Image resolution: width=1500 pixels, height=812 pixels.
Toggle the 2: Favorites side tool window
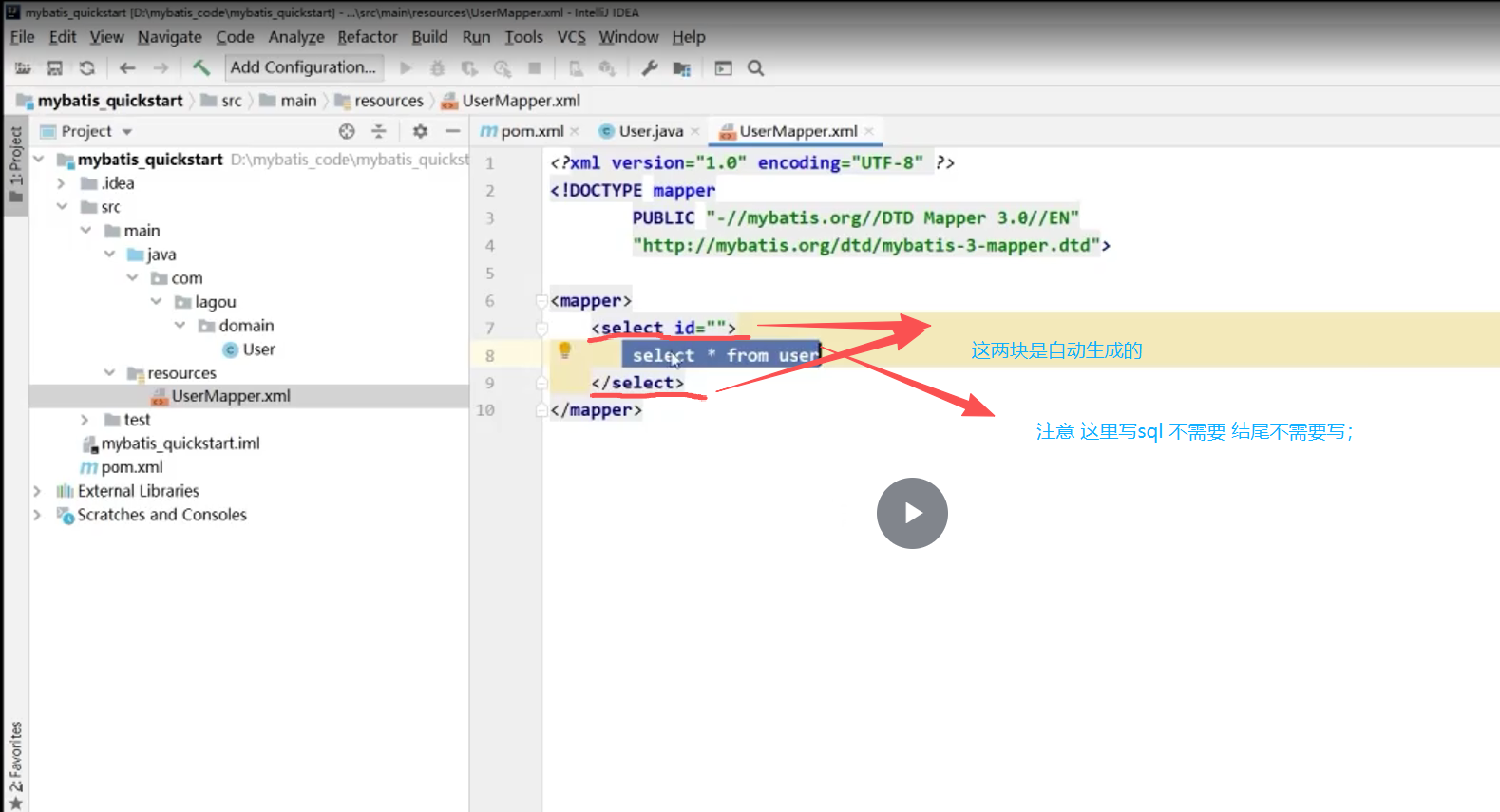15,765
